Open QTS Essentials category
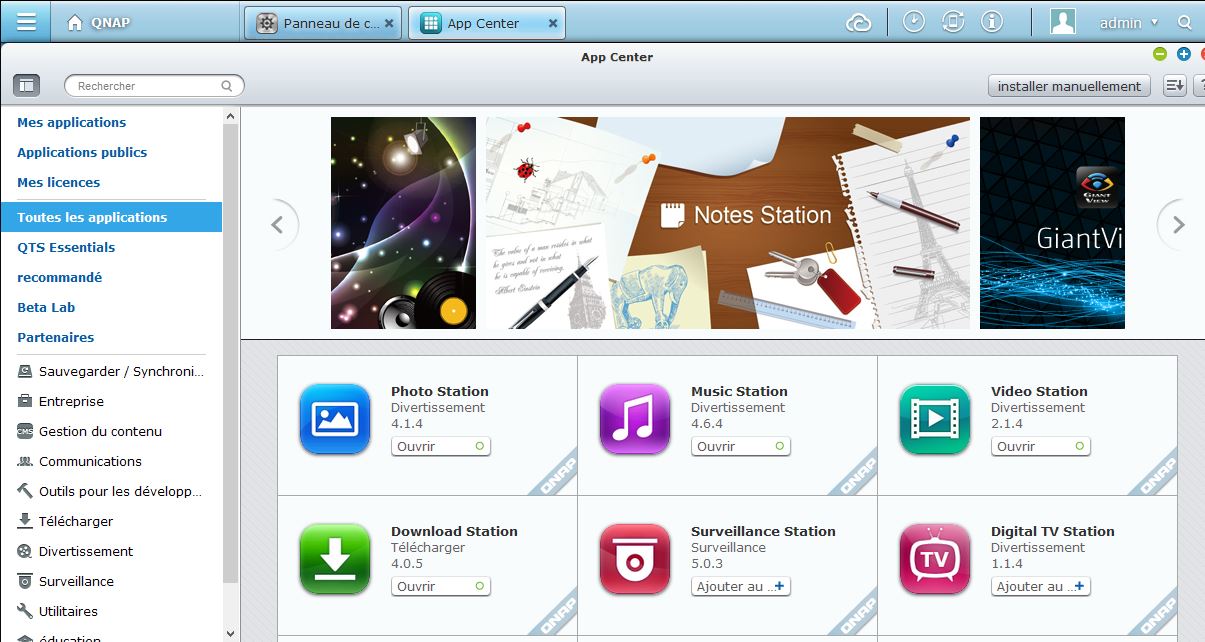Viewport: 1205px width, 642px height. click(x=66, y=247)
